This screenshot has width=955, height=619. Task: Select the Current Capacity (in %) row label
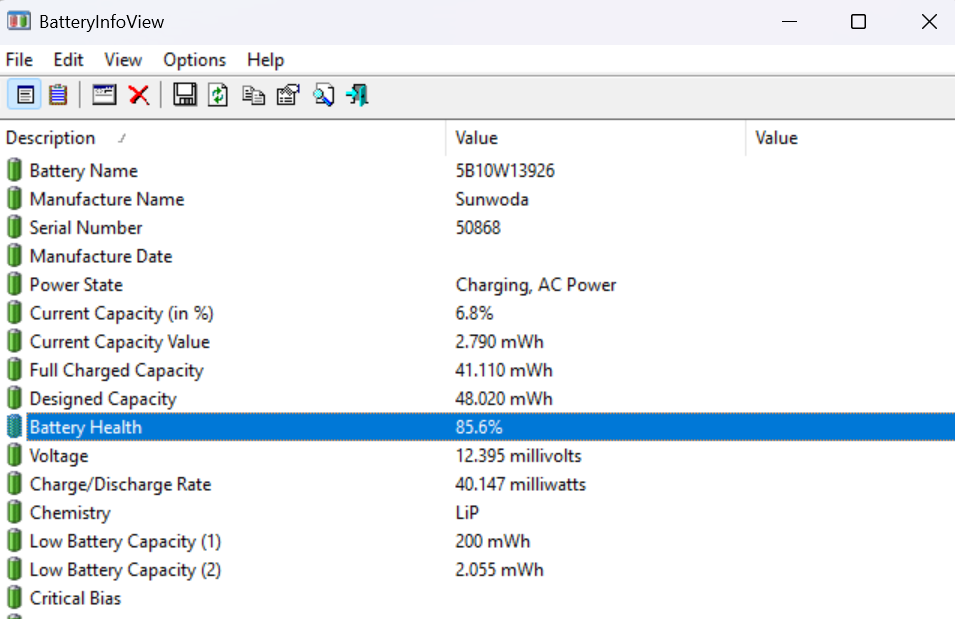tap(121, 313)
